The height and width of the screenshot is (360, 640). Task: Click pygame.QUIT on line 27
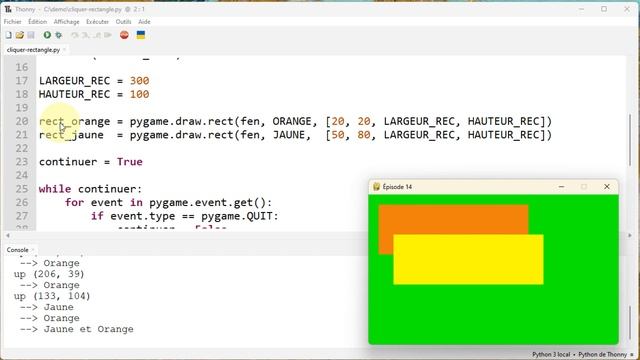236,216
